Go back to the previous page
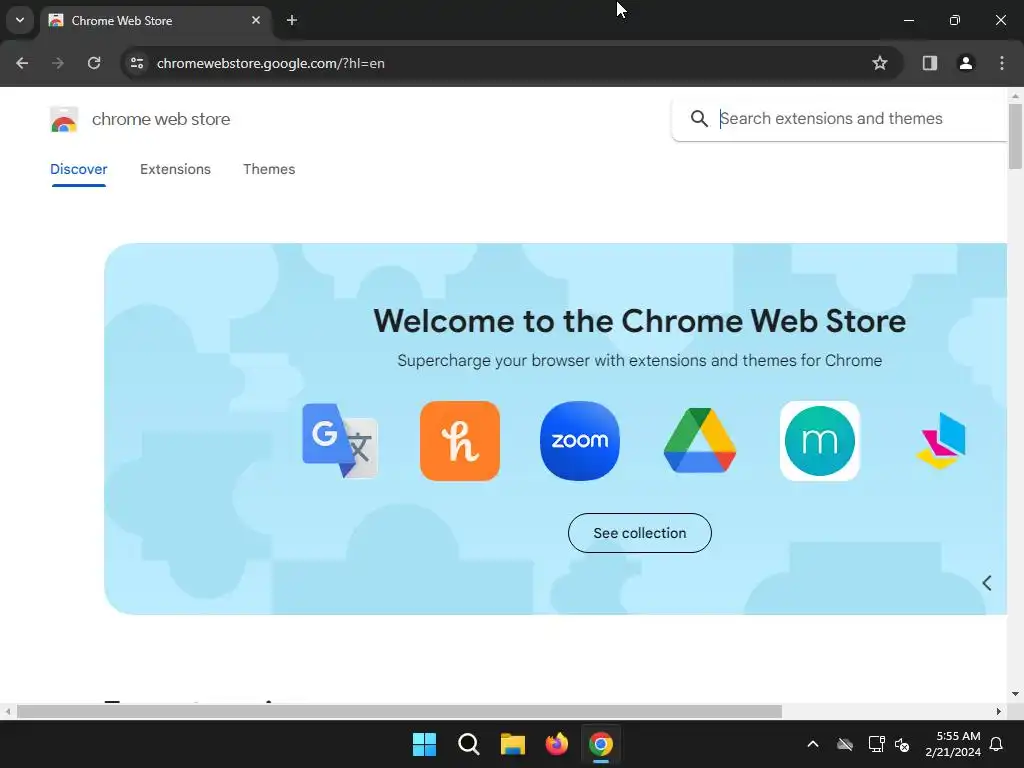1024x768 pixels. tap(22, 63)
